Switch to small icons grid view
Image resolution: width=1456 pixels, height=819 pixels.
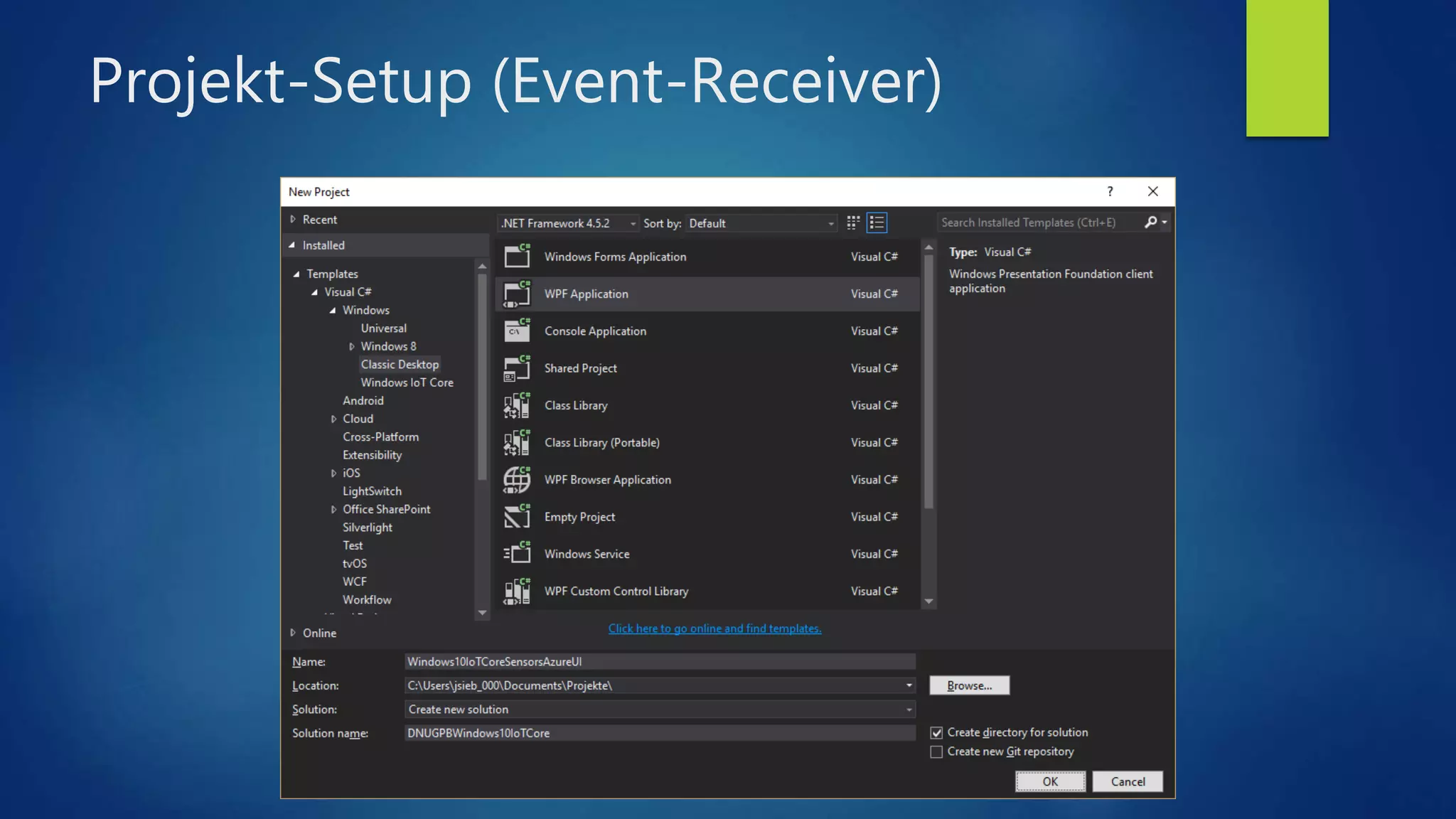[853, 223]
